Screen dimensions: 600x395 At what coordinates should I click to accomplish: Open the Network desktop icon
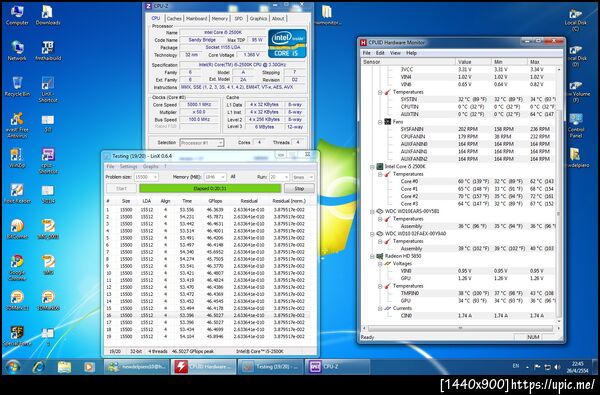(17, 51)
